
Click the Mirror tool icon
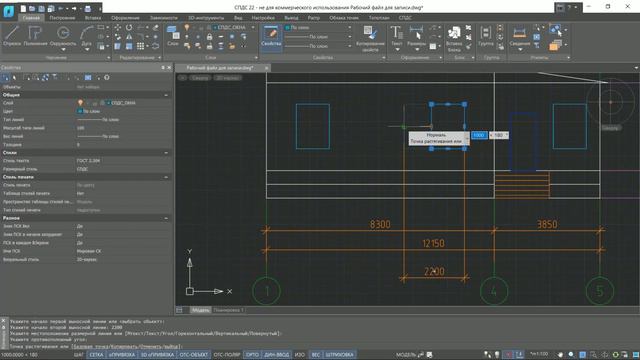(129, 37)
